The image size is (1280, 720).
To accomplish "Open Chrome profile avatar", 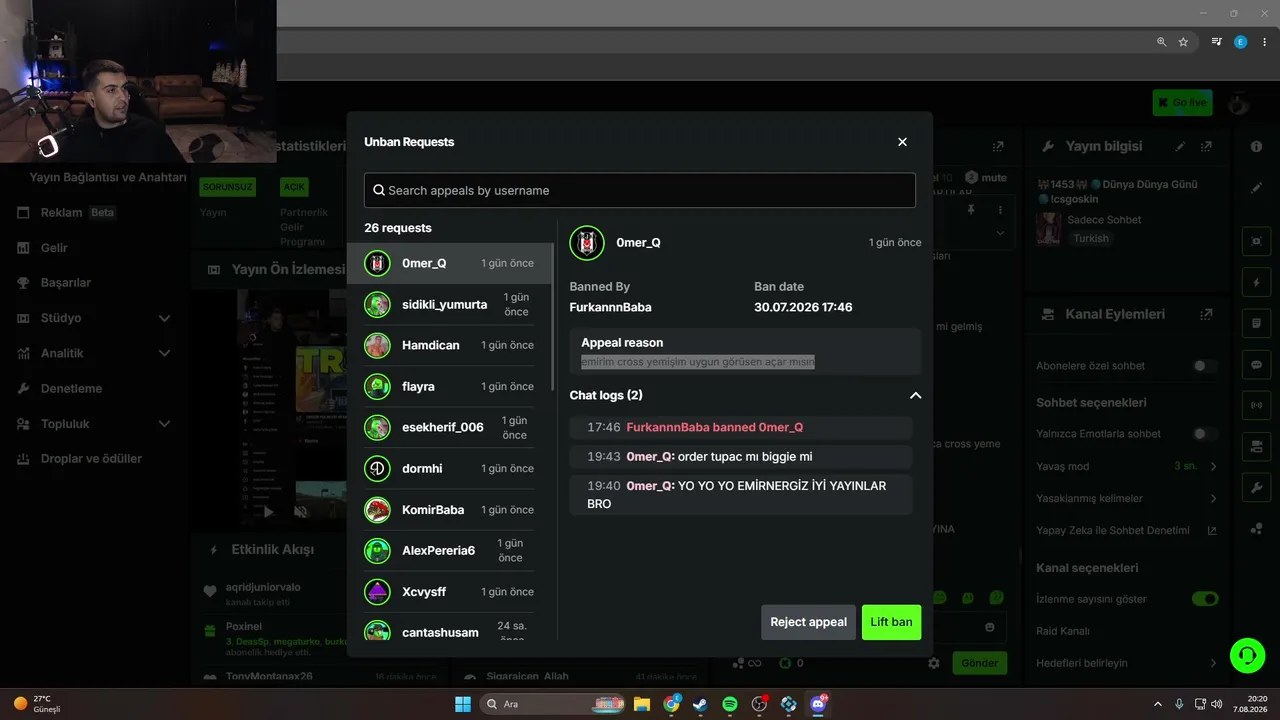I will (x=1240, y=42).
